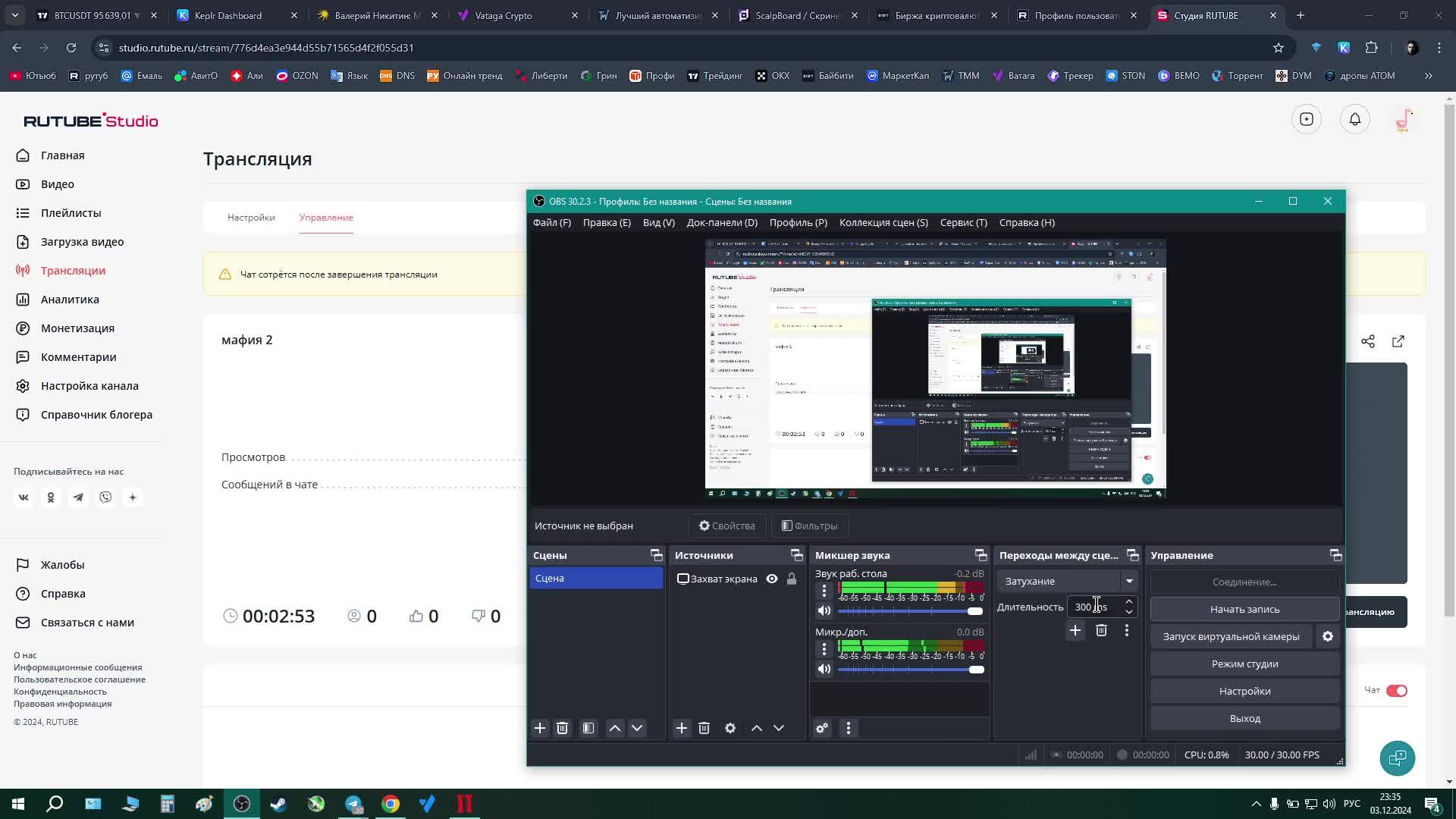Toggle lock on Захват экрана source
The image size is (1456, 819).
[x=792, y=579]
